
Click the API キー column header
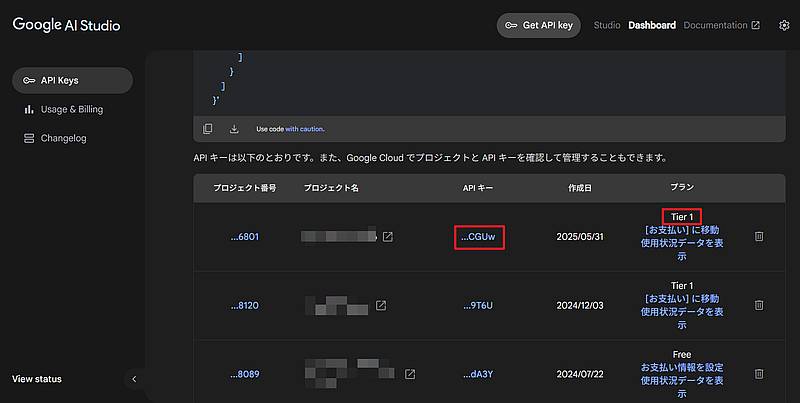(x=478, y=188)
